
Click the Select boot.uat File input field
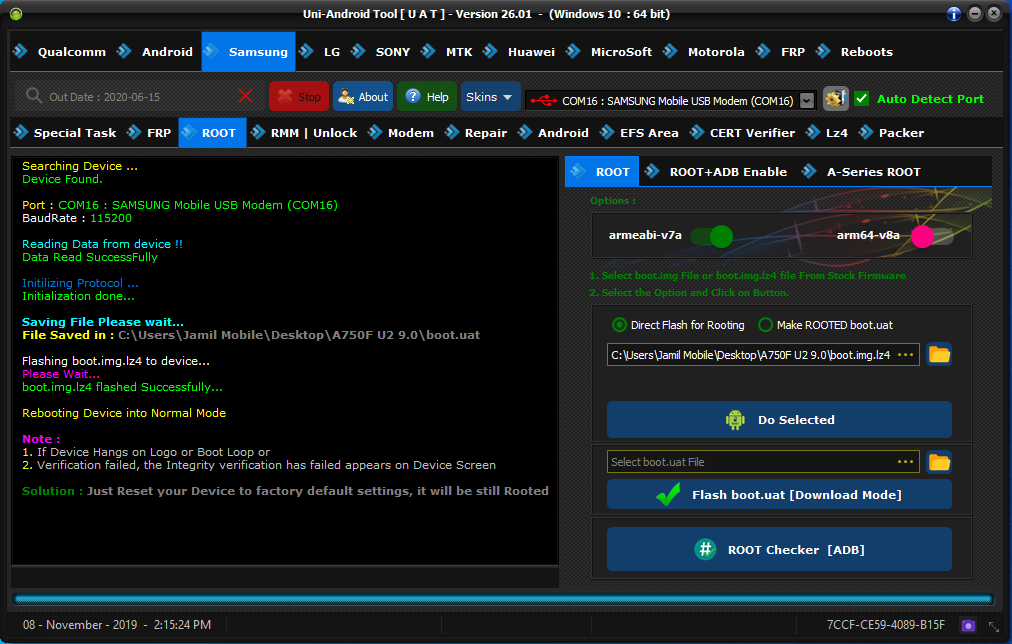(x=750, y=462)
